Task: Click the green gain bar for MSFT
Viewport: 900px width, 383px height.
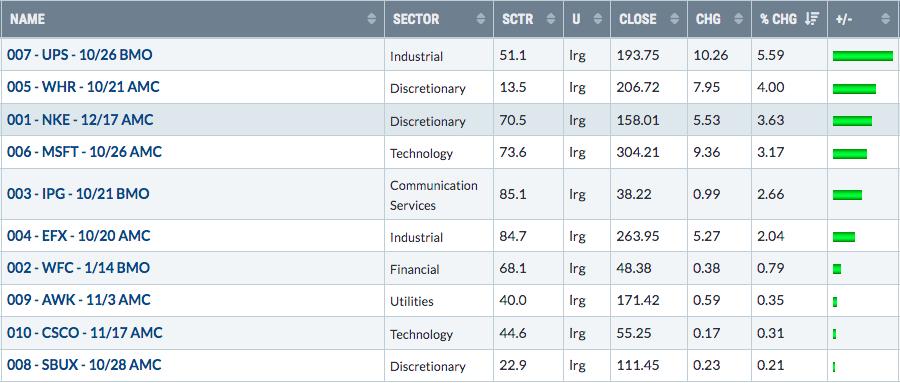Action: click(849, 153)
